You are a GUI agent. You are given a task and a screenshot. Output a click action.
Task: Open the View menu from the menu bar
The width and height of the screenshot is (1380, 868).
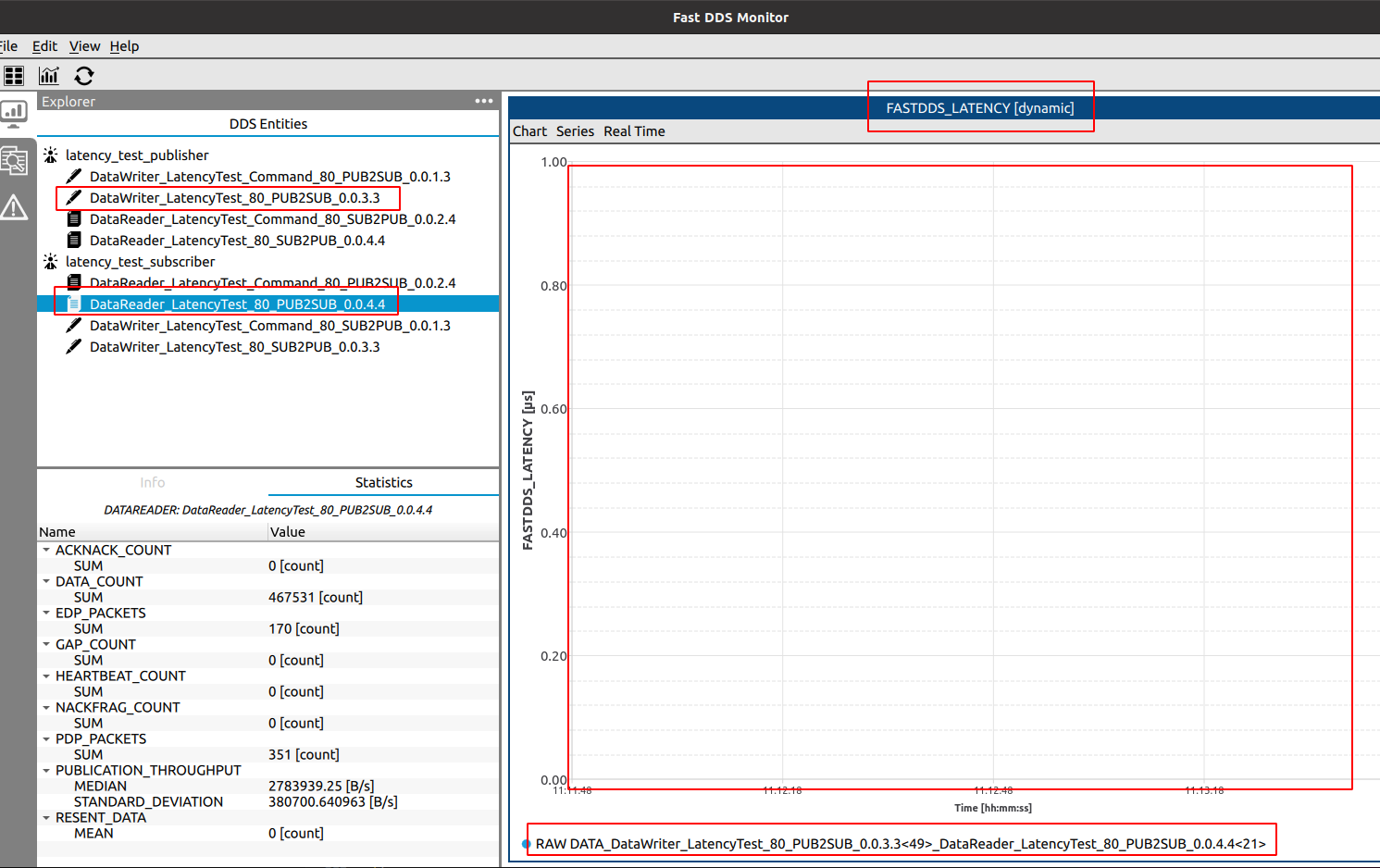pyautogui.click(x=84, y=46)
